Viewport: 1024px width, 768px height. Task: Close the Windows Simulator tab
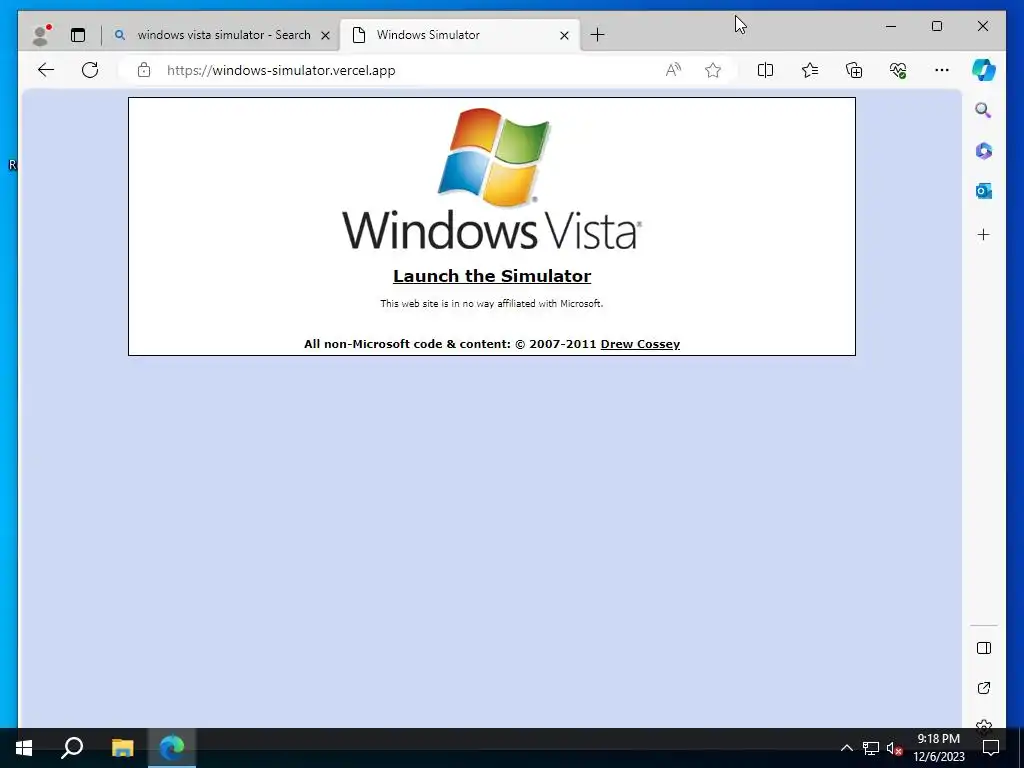coord(564,35)
